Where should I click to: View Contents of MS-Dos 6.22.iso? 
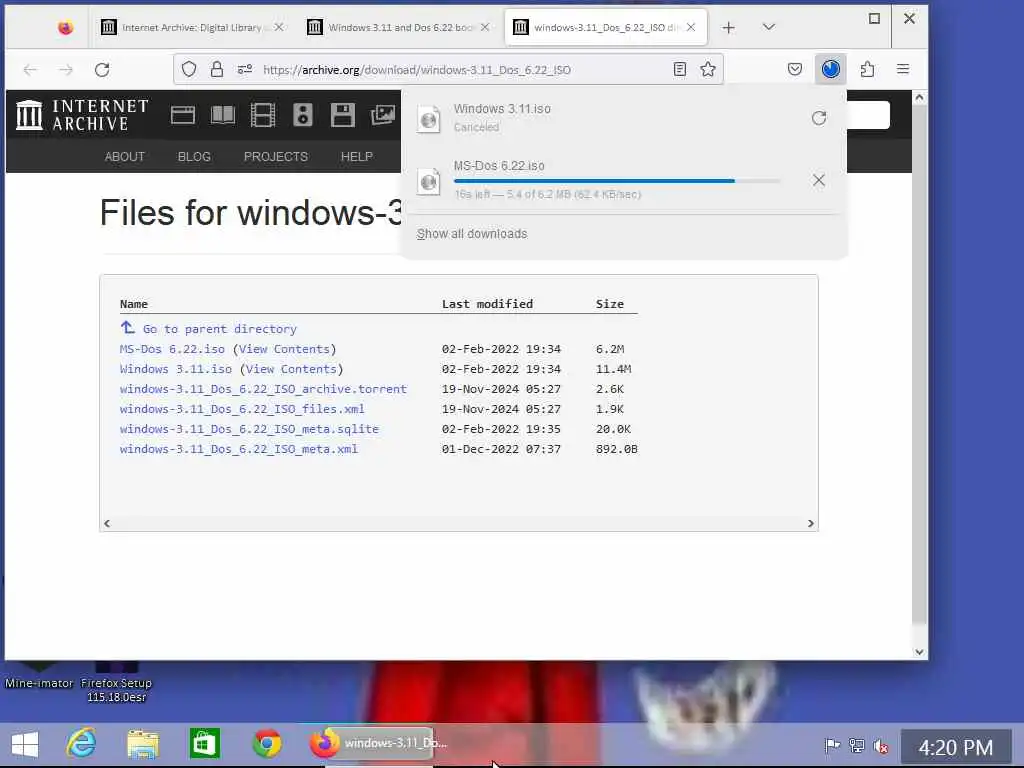[284, 349]
